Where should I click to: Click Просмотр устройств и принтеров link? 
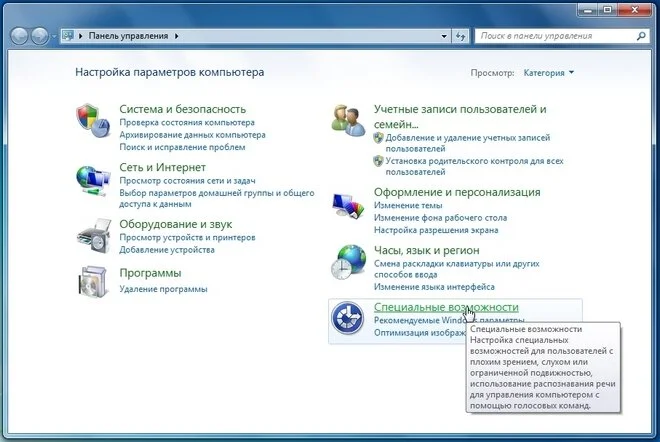click(187, 237)
